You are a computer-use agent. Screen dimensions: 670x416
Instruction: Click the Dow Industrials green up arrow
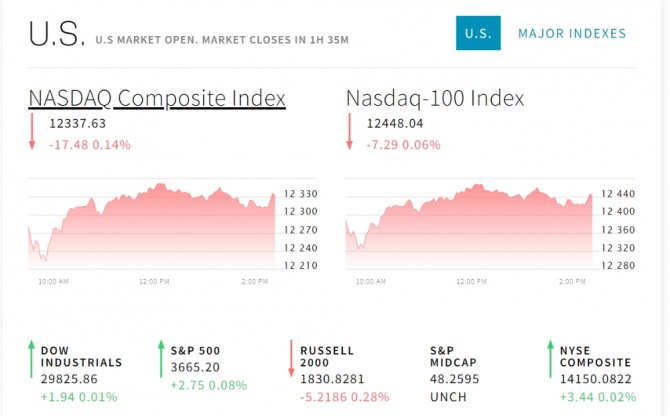[x=30, y=360]
